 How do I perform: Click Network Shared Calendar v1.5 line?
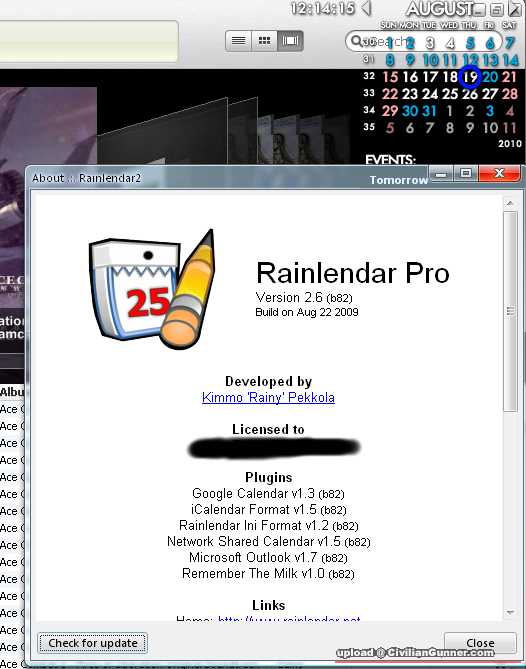coord(268,541)
